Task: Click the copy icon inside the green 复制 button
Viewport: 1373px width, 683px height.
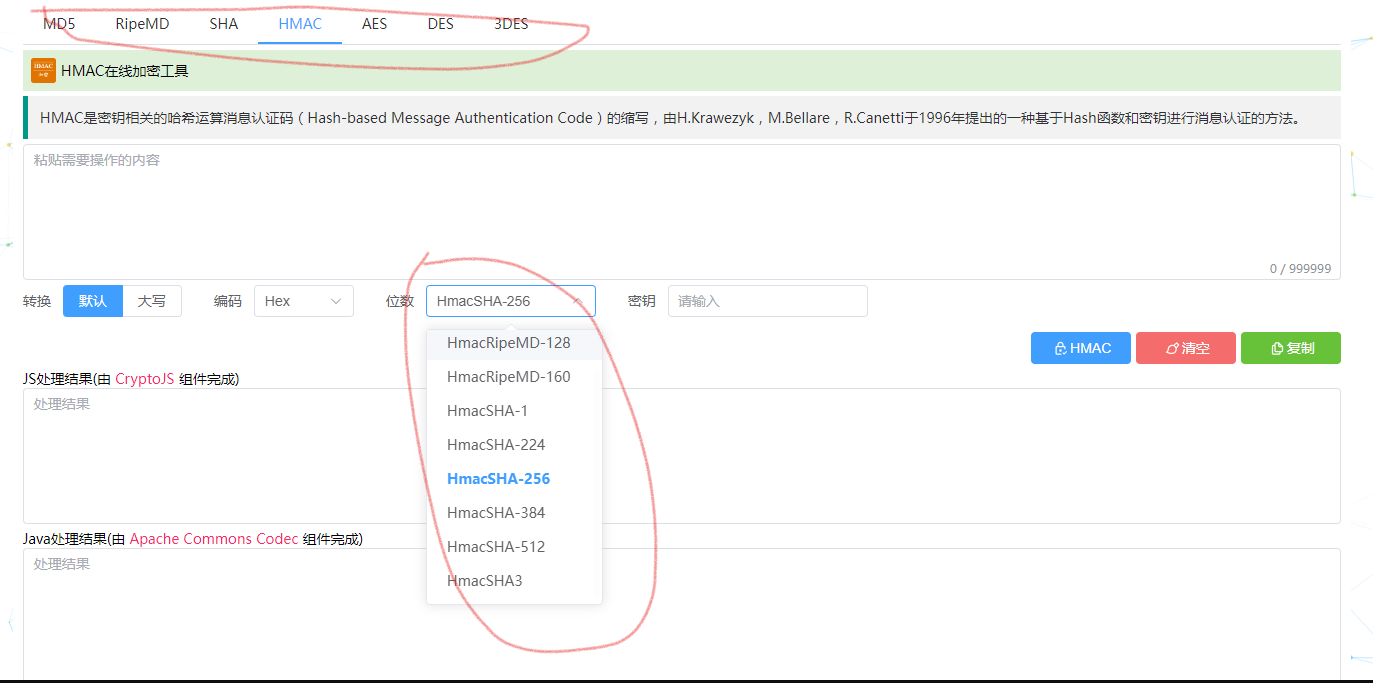Action: [x=1276, y=348]
